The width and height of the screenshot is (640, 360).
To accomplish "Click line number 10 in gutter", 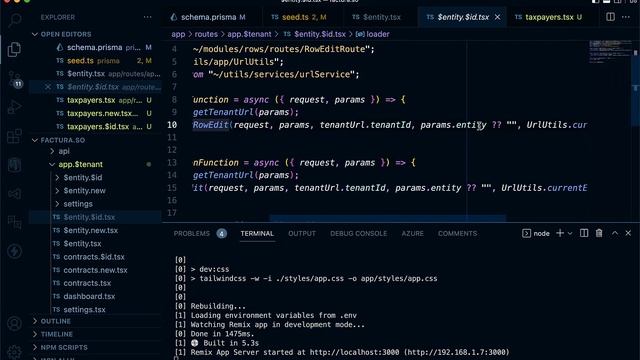I will tap(172, 125).
